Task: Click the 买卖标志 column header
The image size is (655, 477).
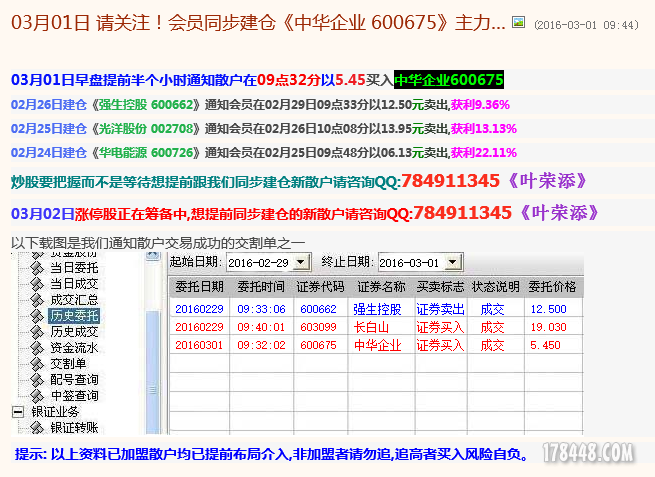Action: pyautogui.click(x=441, y=287)
